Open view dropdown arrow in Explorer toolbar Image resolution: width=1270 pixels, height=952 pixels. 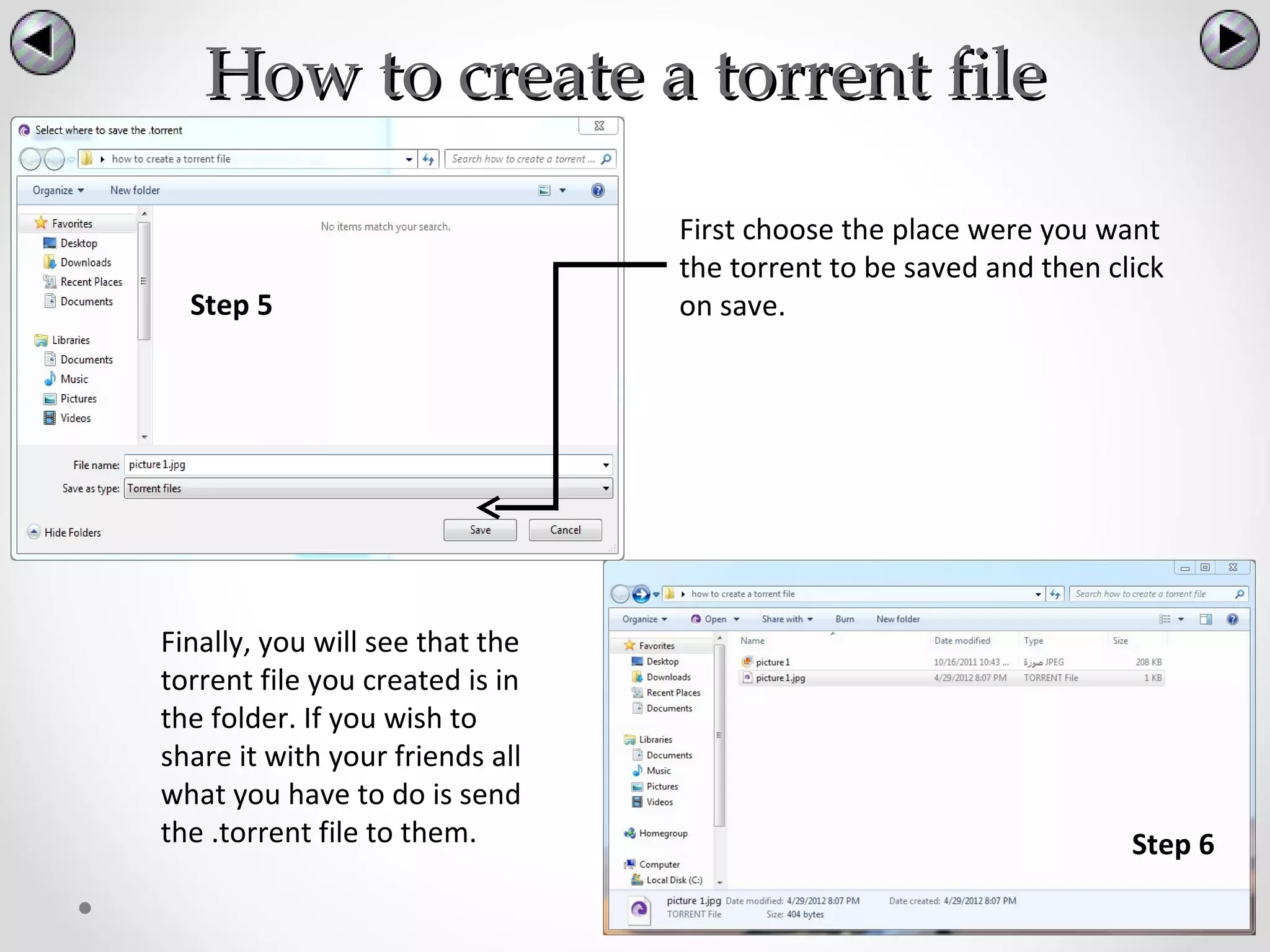(1181, 619)
